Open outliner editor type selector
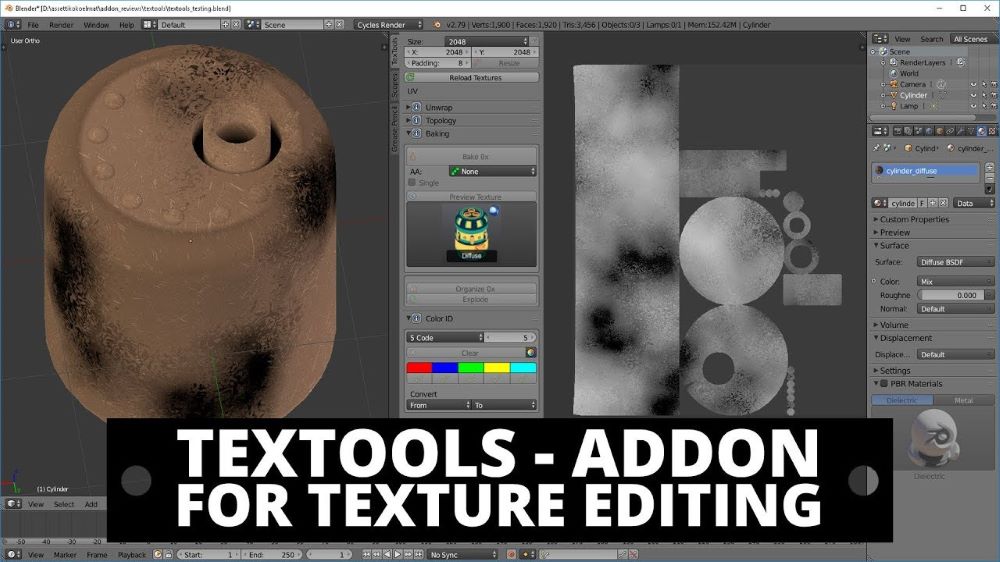The width and height of the screenshot is (1000, 562). click(880, 39)
